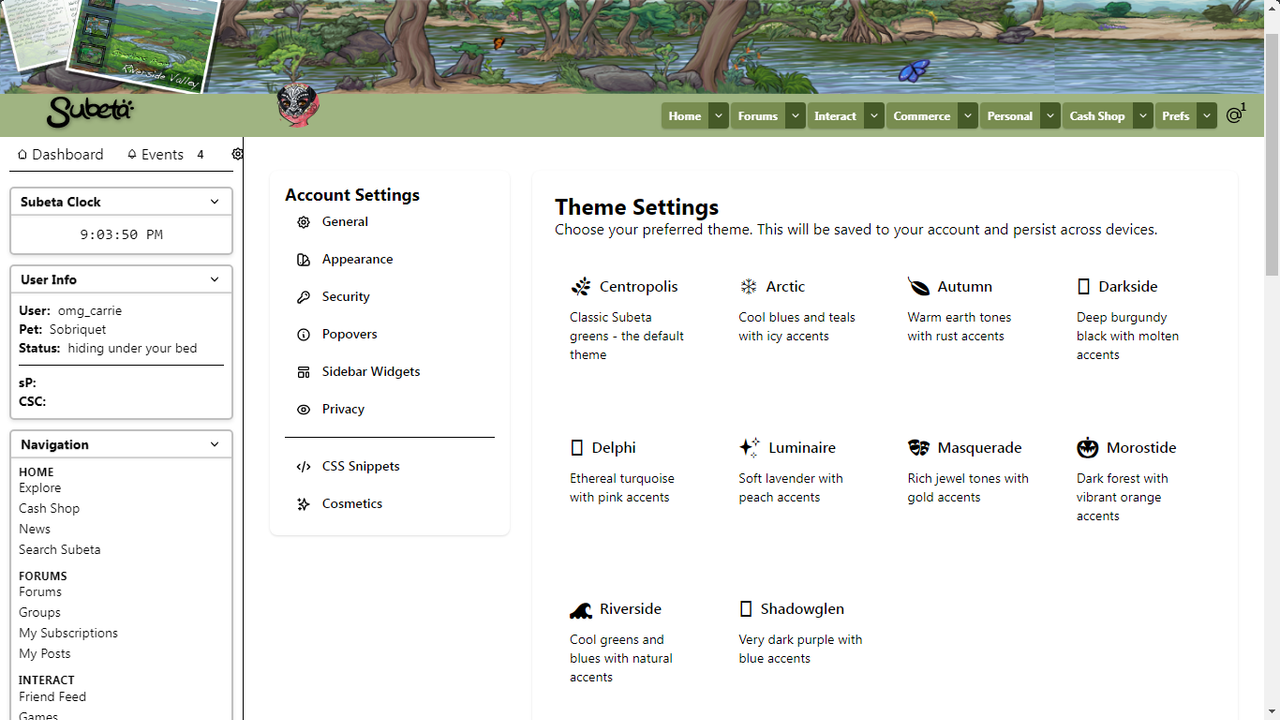Click the Delphi theme icon
This screenshot has height=720, width=1280.
click(576, 448)
